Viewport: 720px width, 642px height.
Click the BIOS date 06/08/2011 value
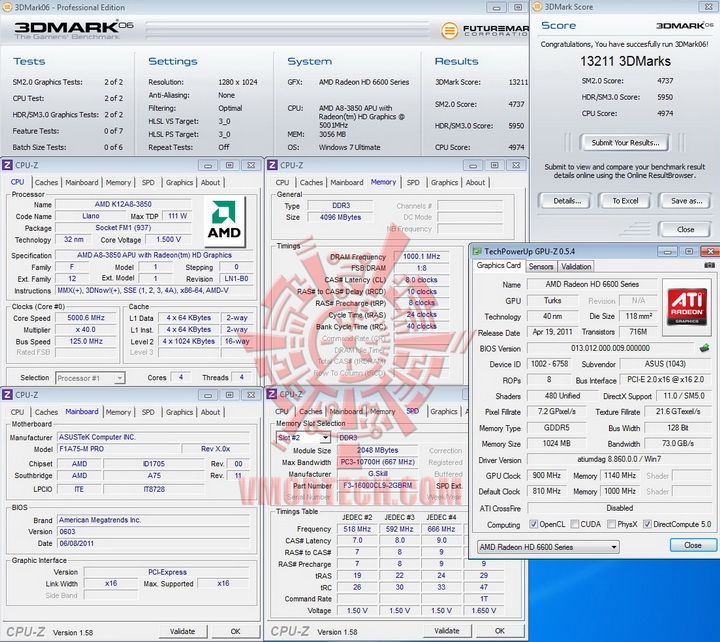coord(153,543)
